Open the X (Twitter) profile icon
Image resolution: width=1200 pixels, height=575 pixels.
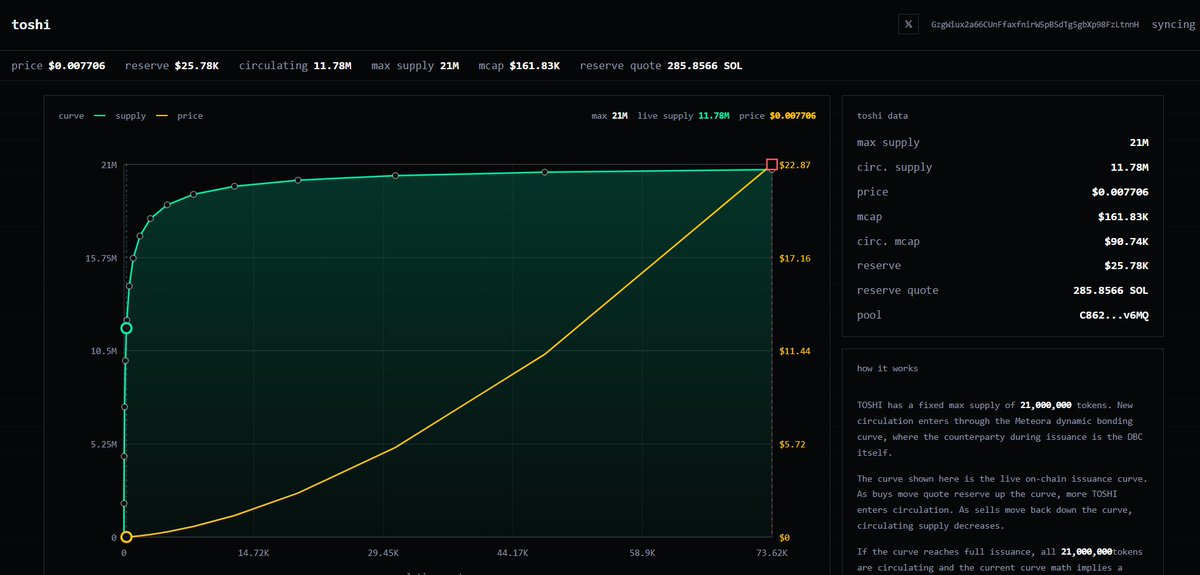pyautogui.click(x=908, y=24)
